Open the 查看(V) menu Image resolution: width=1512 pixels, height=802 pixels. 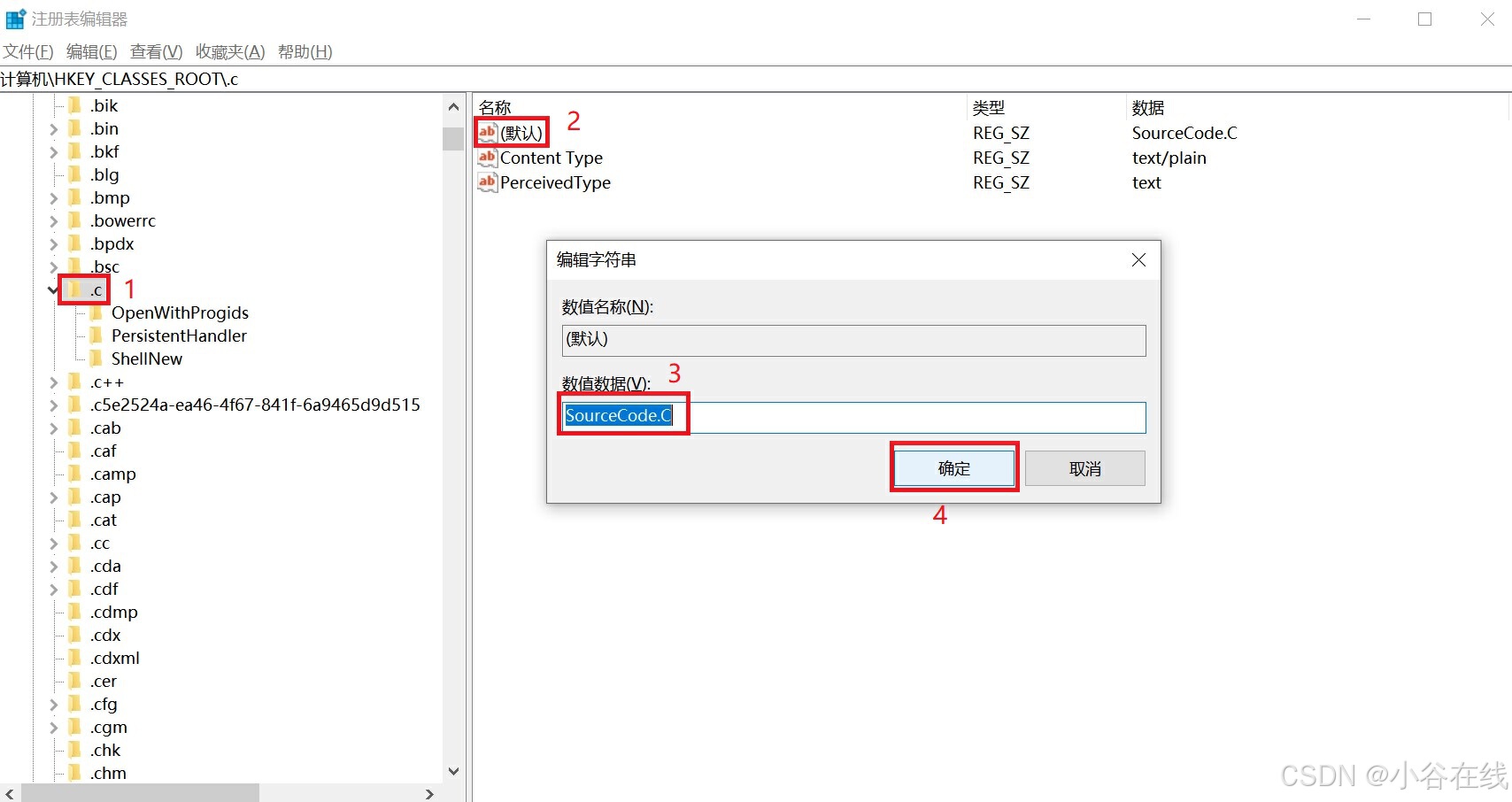click(x=156, y=51)
